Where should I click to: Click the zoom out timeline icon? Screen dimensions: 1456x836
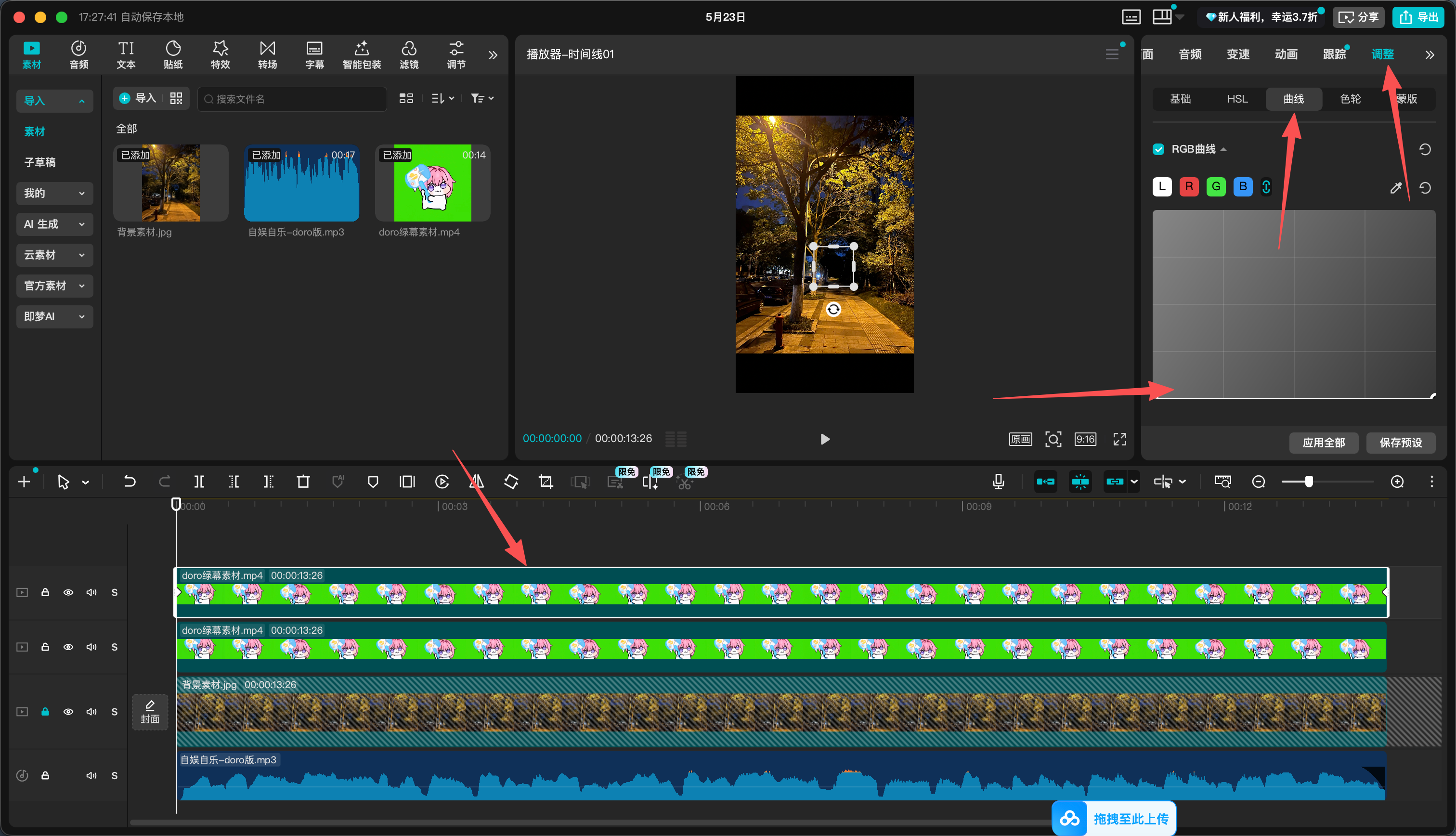(1259, 482)
